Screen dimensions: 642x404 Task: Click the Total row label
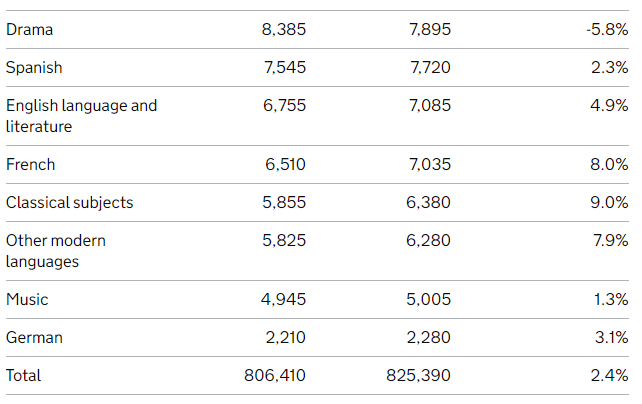tap(24, 375)
